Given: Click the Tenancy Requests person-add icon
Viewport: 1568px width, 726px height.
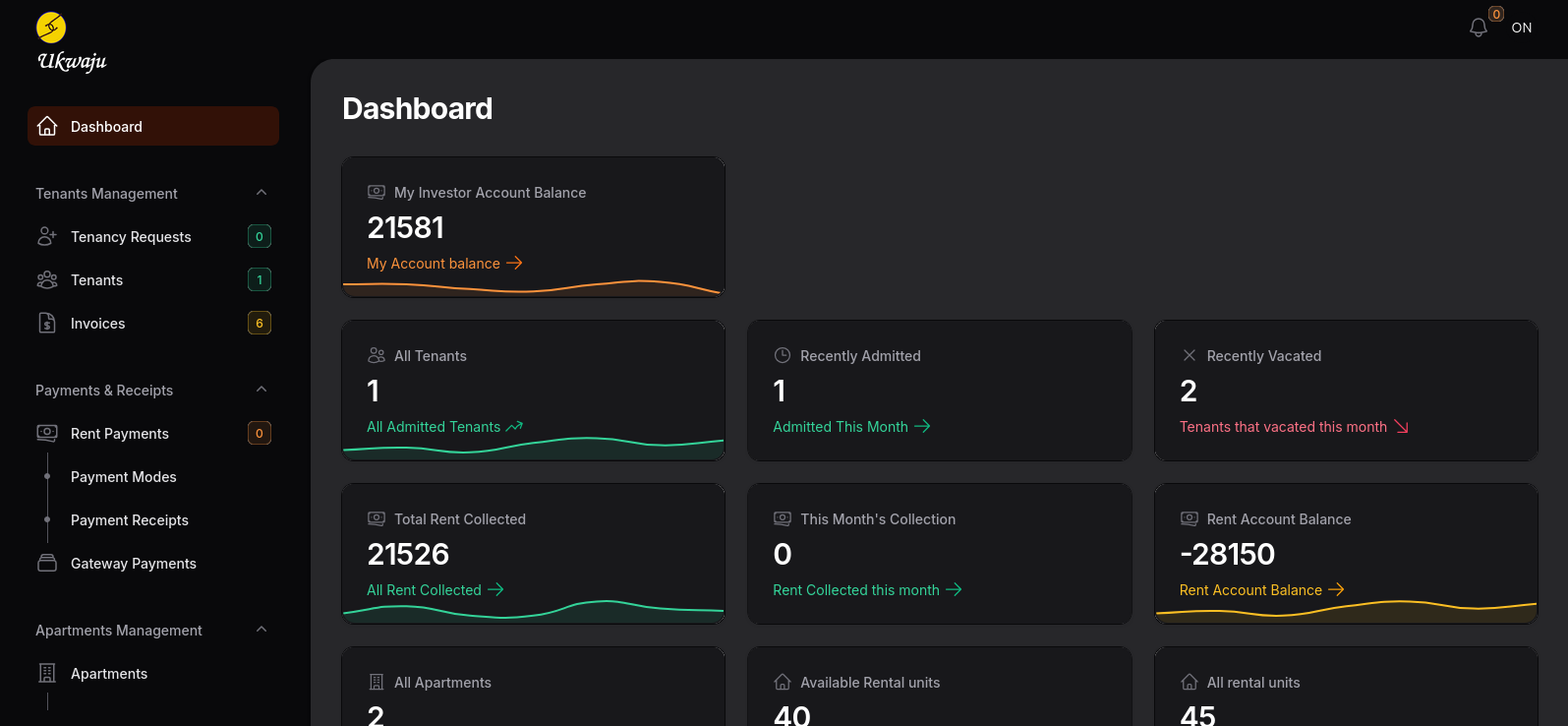Looking at the screenshot, I should point(47,236).
